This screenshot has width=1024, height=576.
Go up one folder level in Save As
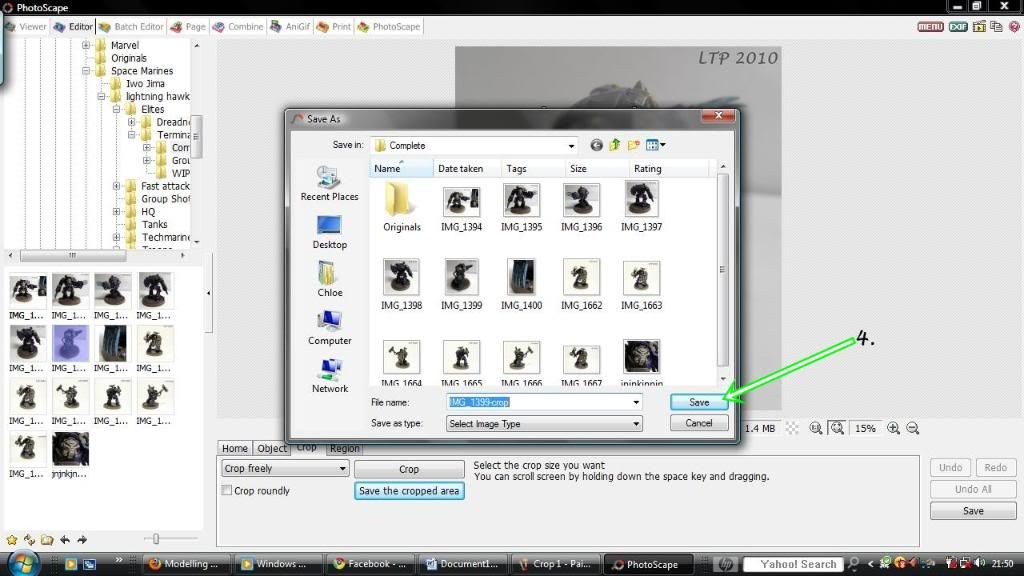615,145
